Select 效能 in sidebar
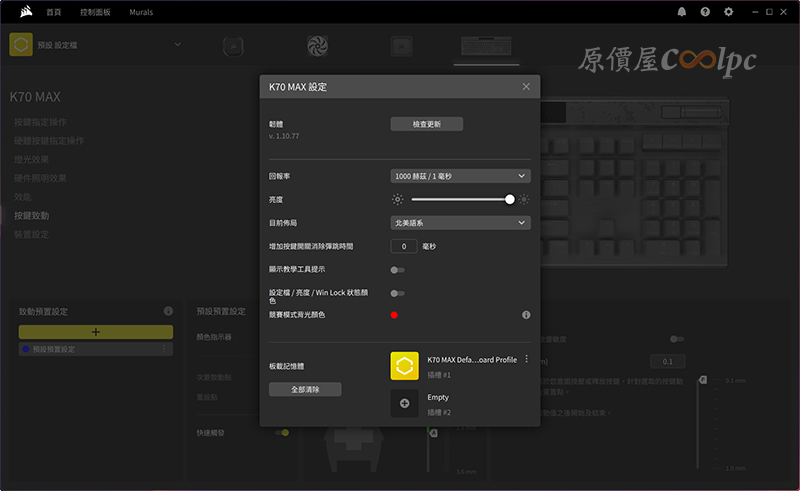The width and height of the screenshot is (800, 491). click(23, 197)
